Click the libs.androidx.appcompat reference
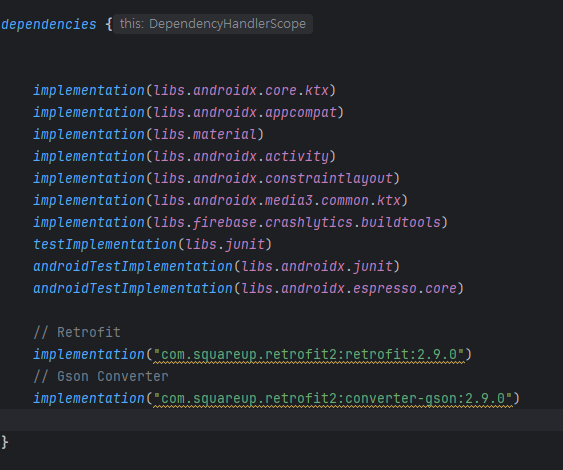Viewport: 563px width, 470px height. click(x=245, y=112)
